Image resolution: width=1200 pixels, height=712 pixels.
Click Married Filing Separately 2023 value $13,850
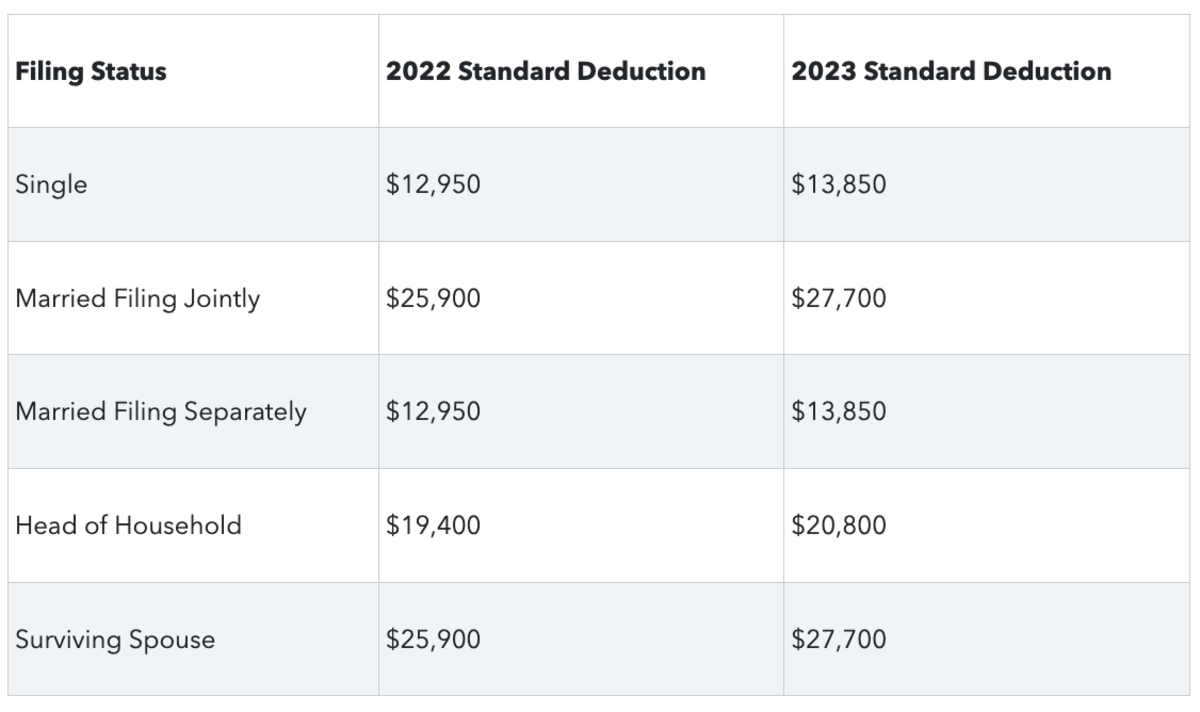(x=838, y=412)
